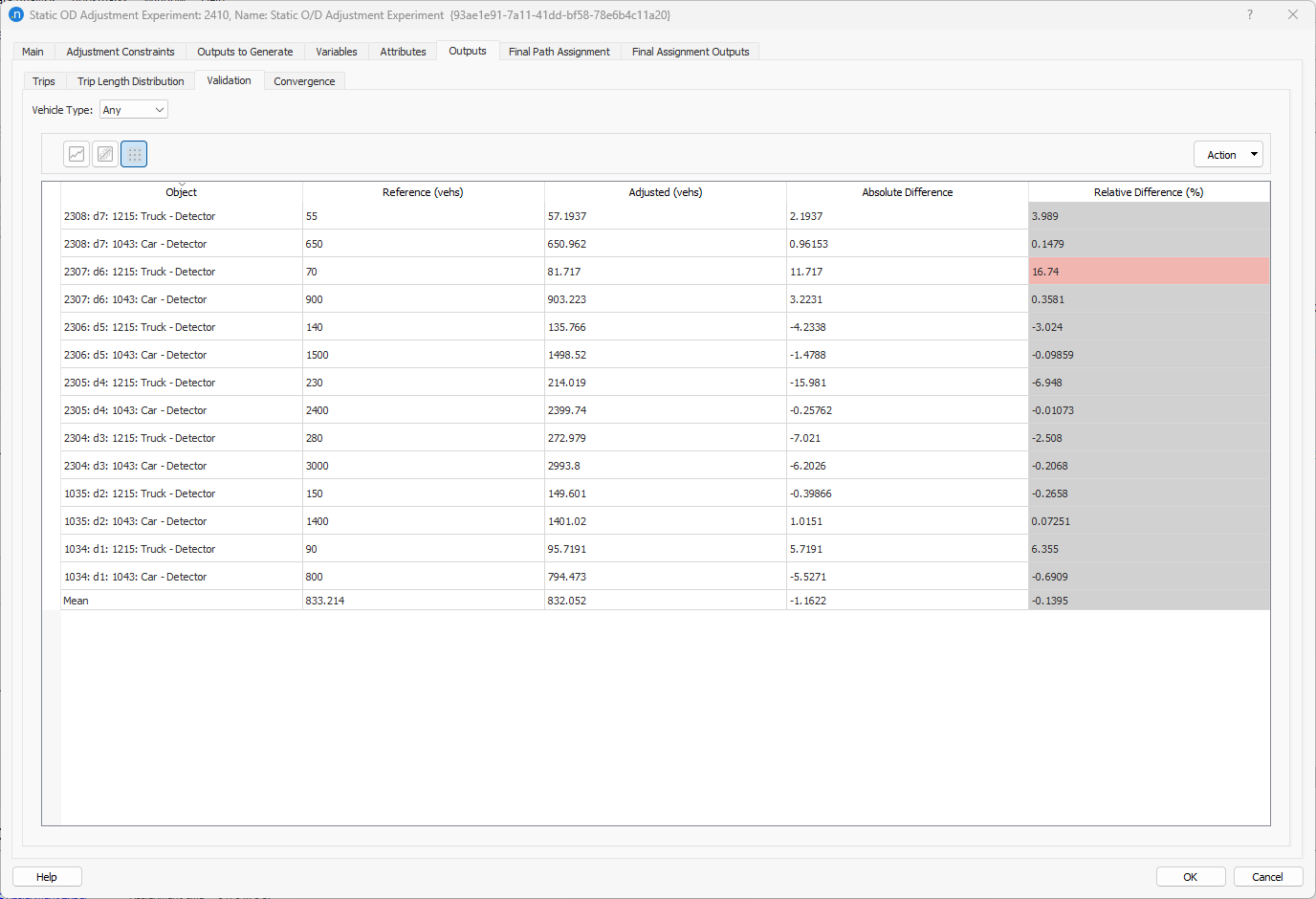Click the mean reference 833.214 cell
The width and height of the screenshot is (1316, 899).
pos(424,601)
